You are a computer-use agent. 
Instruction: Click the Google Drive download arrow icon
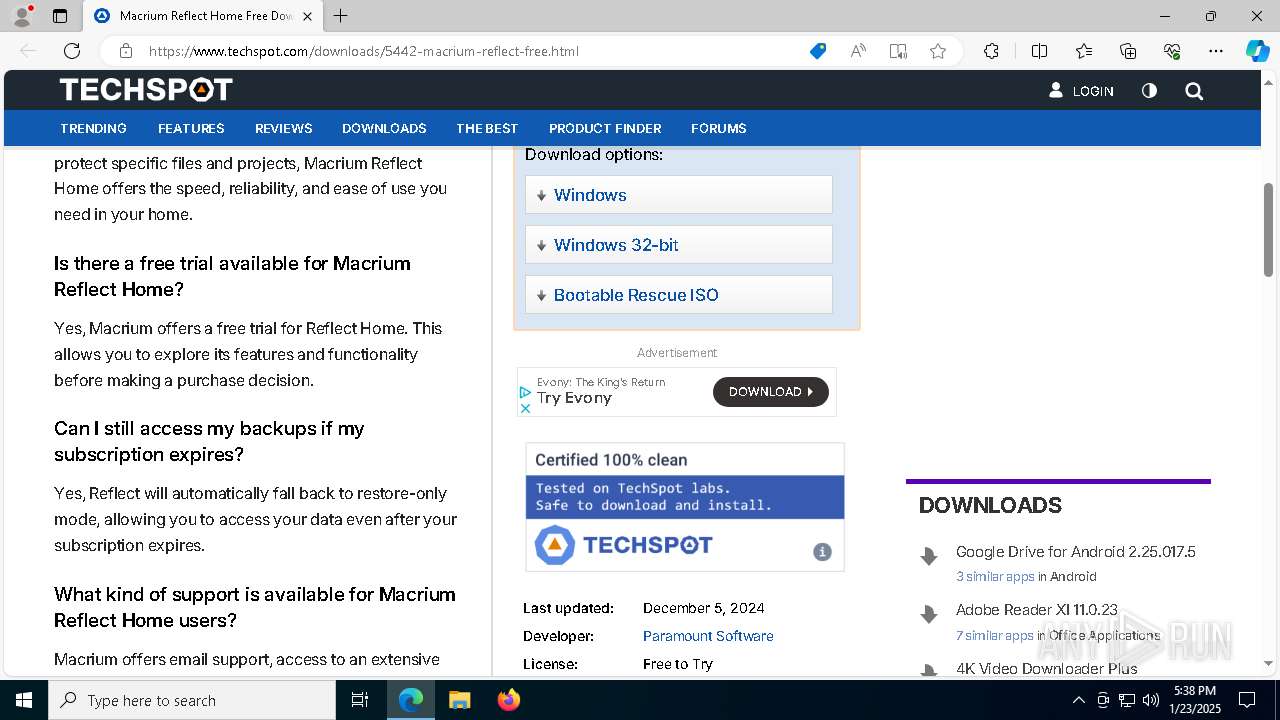pyautogui.click(x=929, y=556)
